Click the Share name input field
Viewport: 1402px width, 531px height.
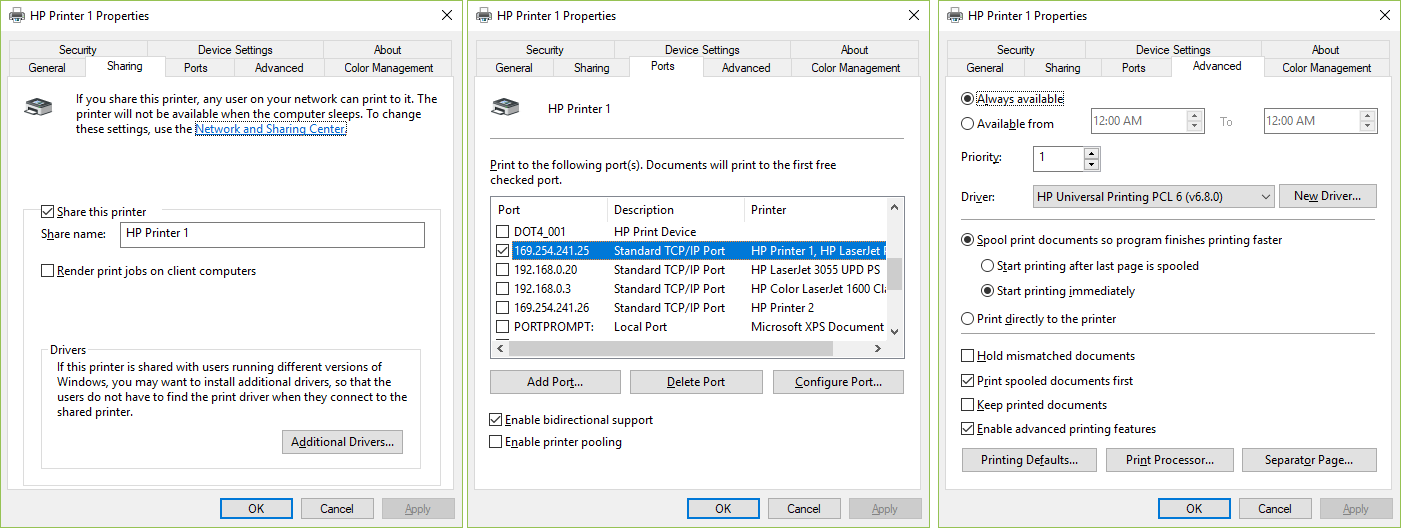point(272,234)
